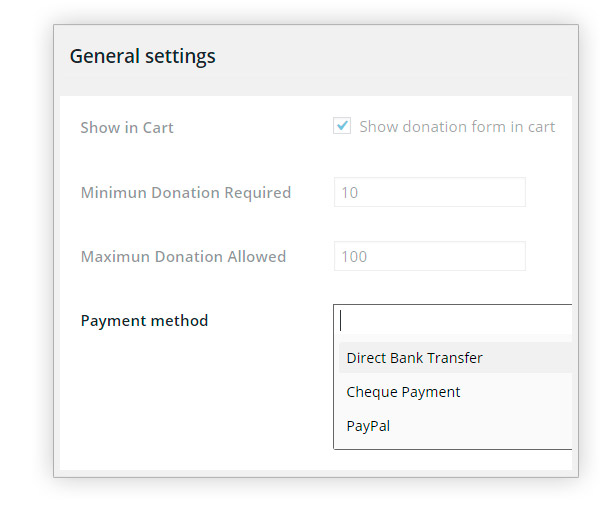Focus the Payment method search box
Image resolution: width=600 pixels, height=513 pixels.
[455, 320]
